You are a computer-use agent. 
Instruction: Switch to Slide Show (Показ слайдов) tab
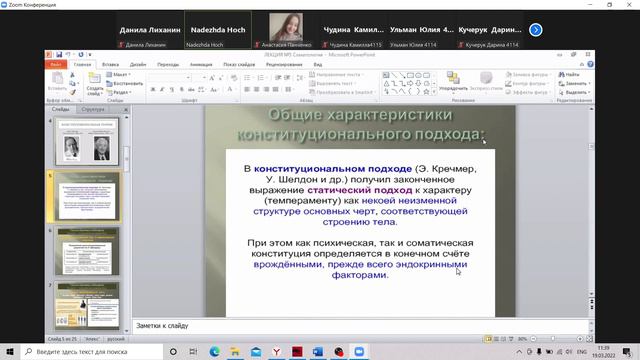[239, 64]
